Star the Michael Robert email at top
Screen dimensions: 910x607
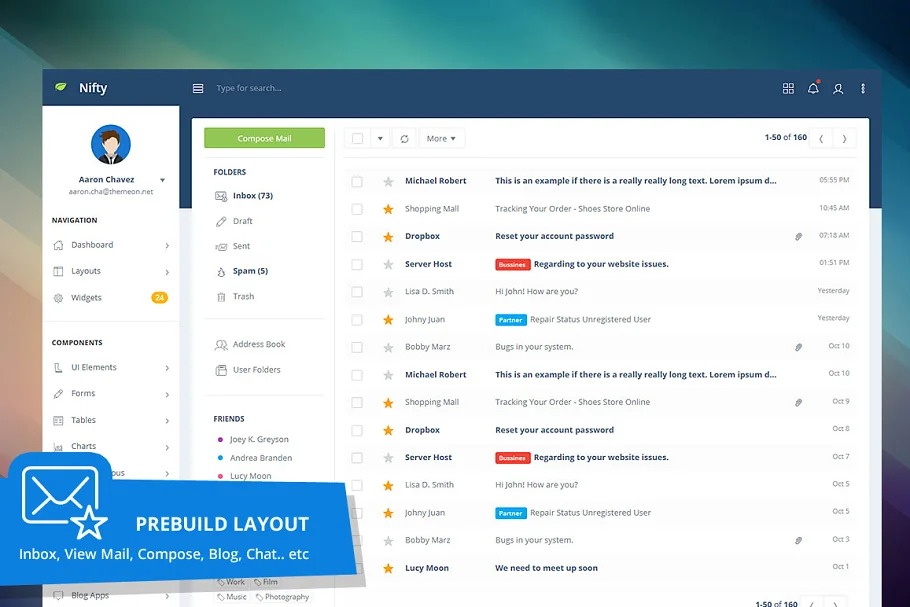388,182
